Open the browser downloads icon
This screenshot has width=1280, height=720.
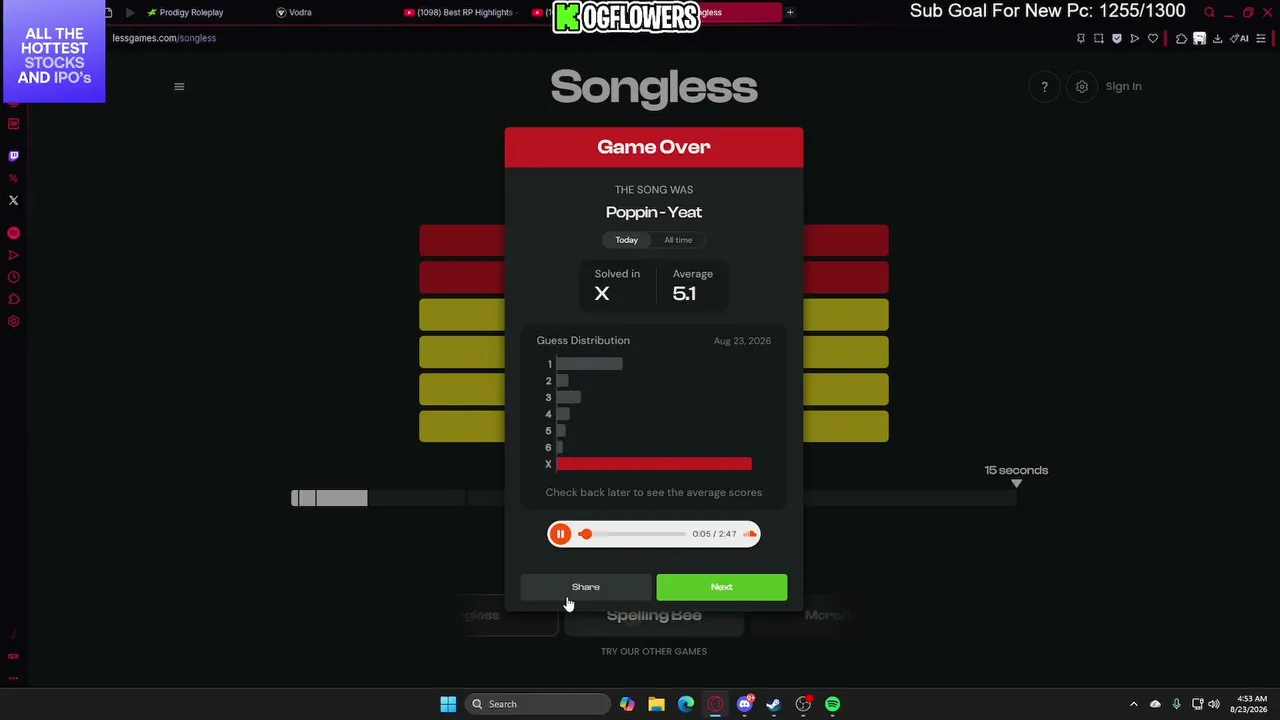click(x=1217, y=38)
